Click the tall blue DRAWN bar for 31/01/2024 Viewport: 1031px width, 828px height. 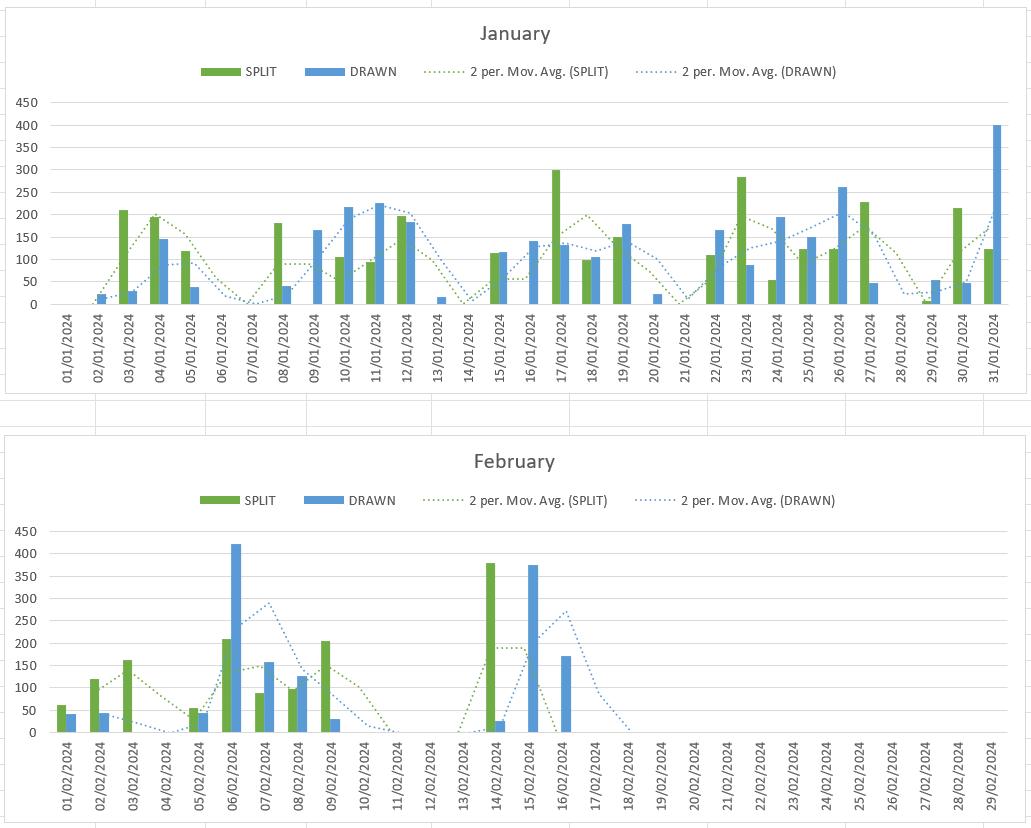click(x=997, y=214)
